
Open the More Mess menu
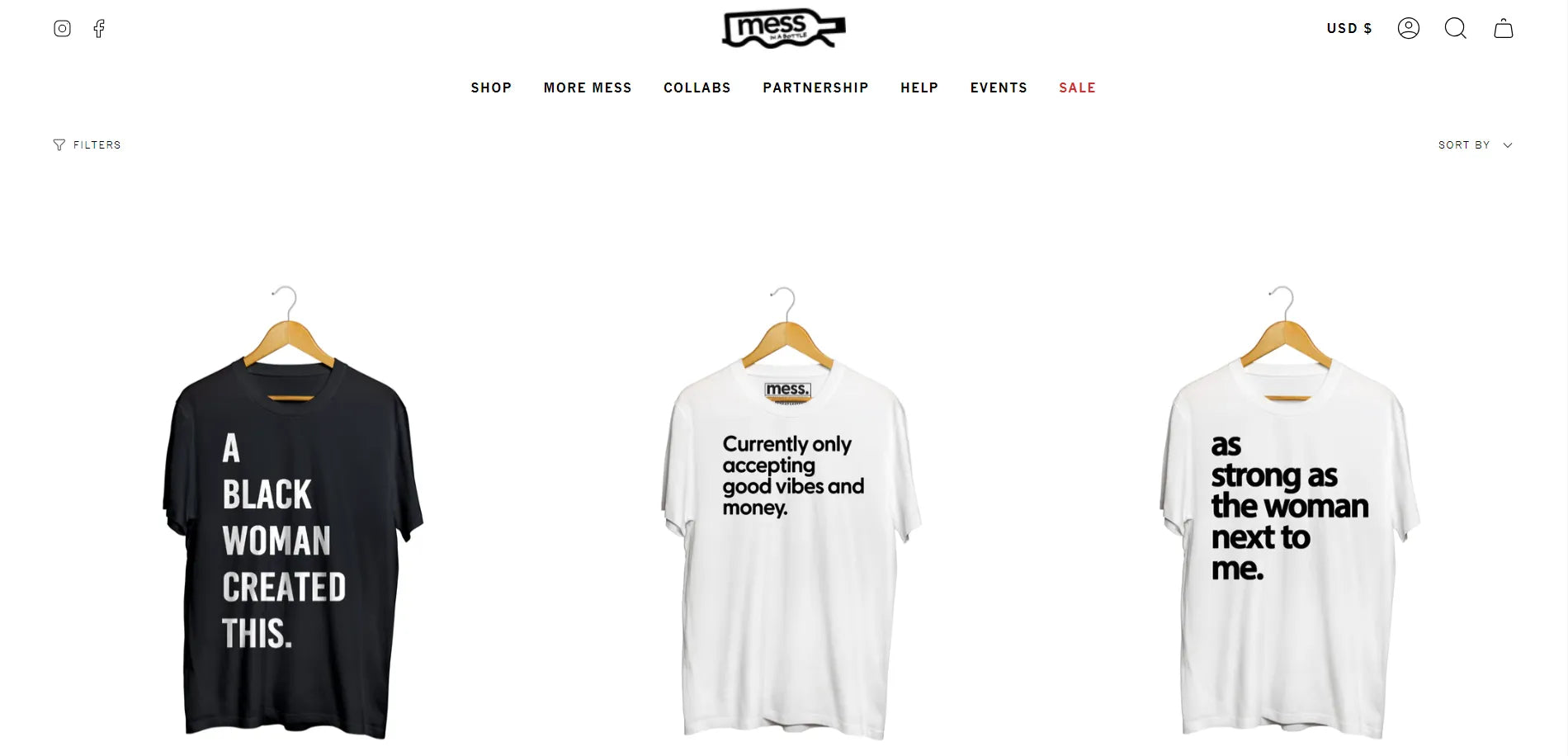588,87
